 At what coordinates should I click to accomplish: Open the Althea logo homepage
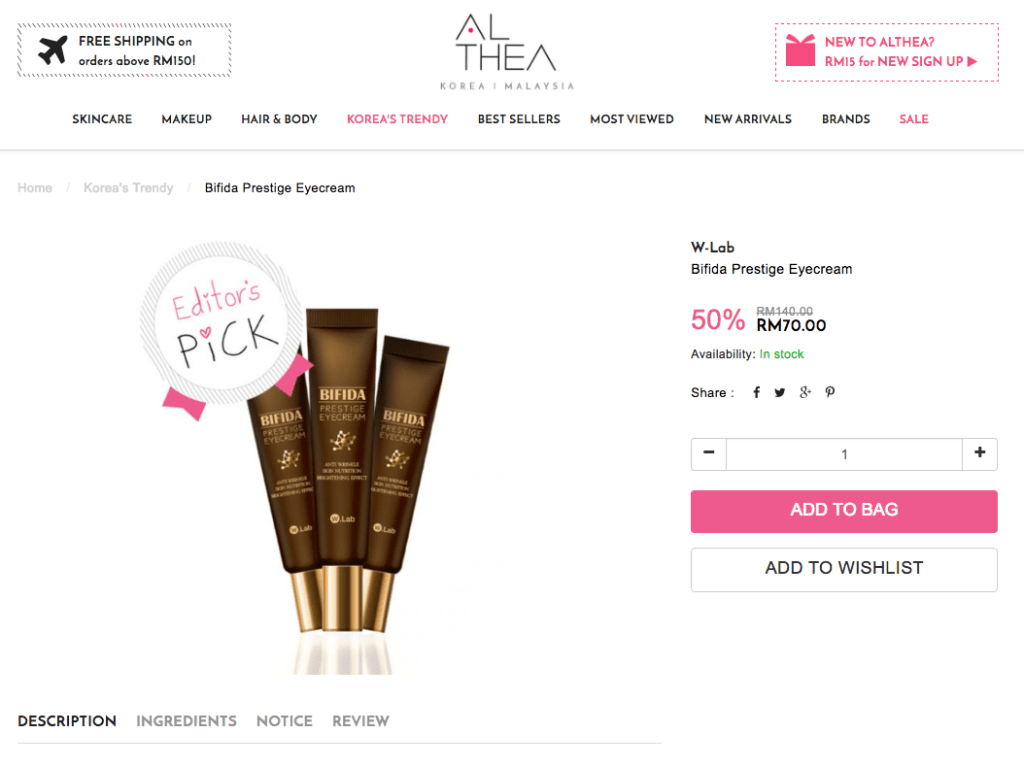(x=506, y=52)
